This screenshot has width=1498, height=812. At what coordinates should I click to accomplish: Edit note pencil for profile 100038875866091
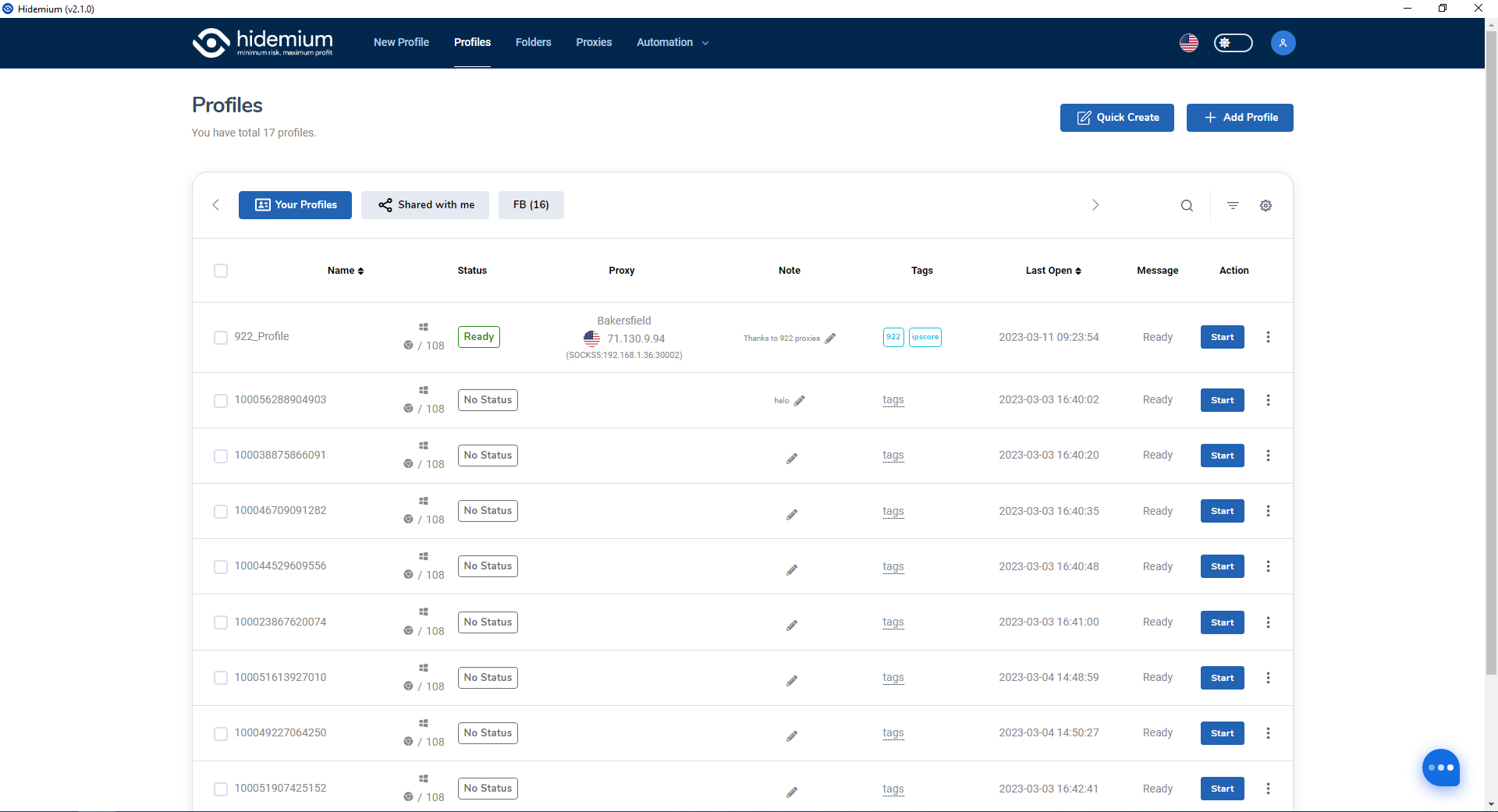click(x=792, y=458)
